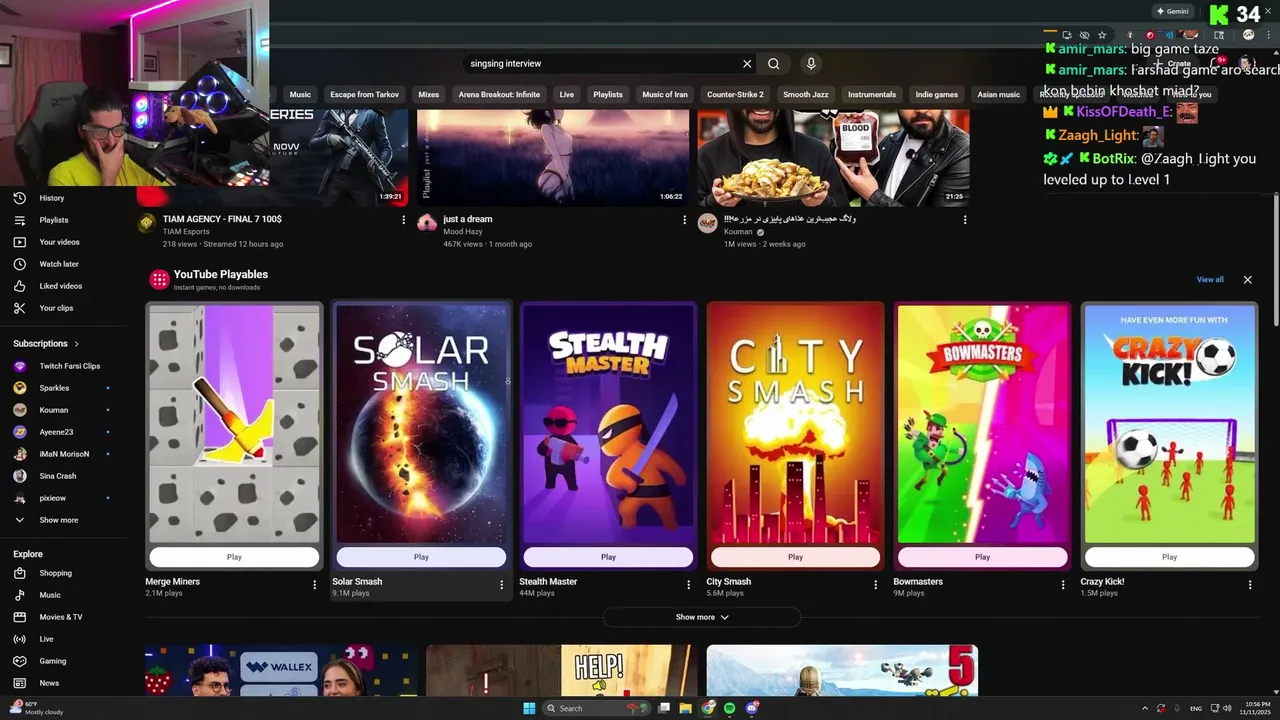The height and width of the screenshot is (720, 1280).
Task: Bookmark this page with star icon
Action: click(x=1102, y=35)
